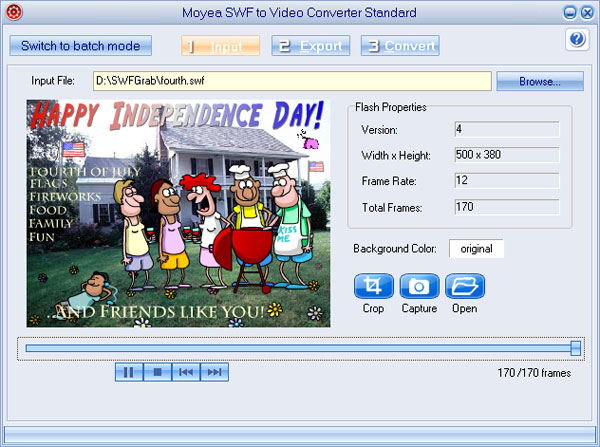The image size is (600, 447).
Task: Minimize the converter window
Action: [x=570, y=13]
